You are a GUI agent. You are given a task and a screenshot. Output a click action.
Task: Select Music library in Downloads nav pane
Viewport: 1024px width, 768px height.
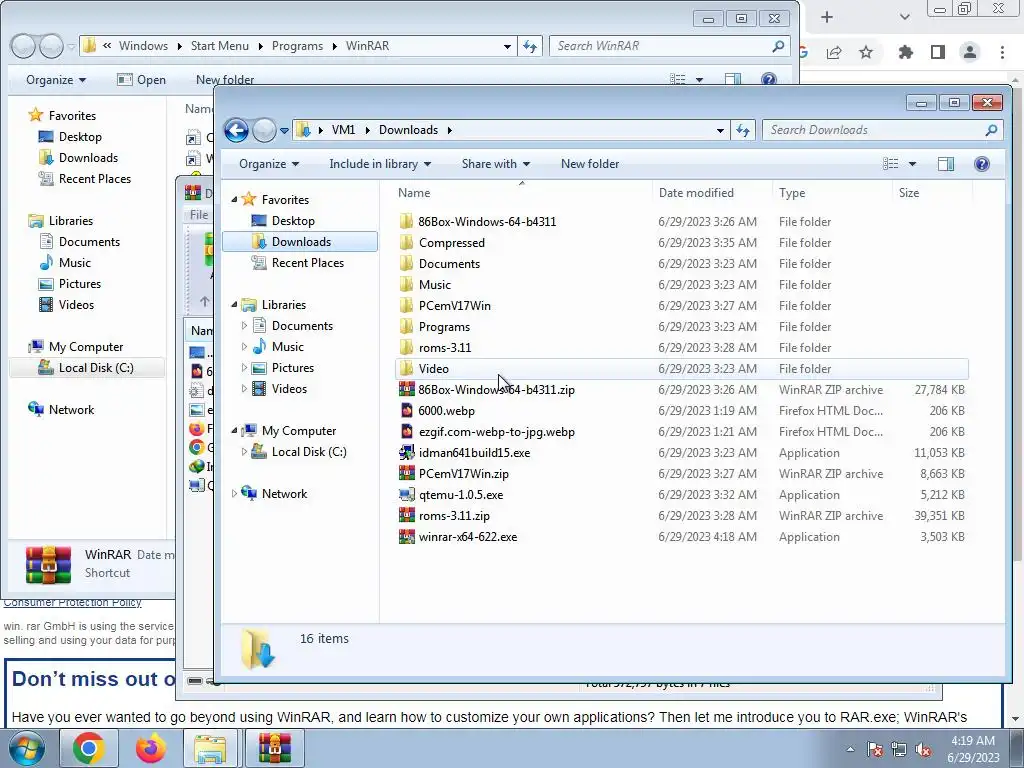(x=287, y=347)
